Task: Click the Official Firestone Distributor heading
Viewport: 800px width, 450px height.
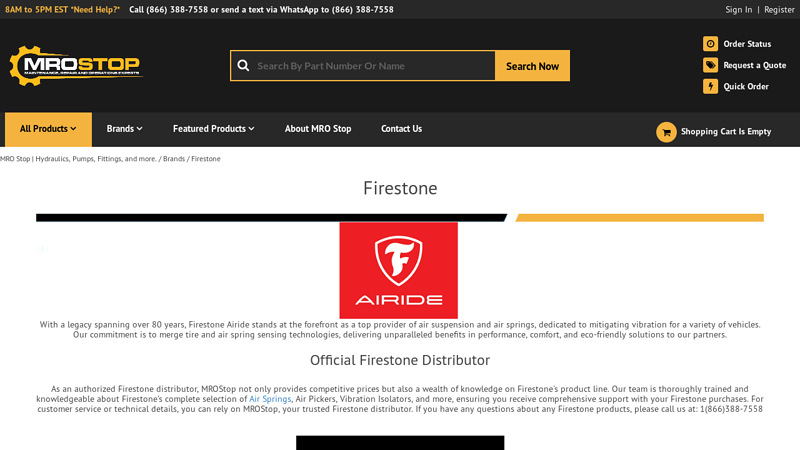Action: pos(400,360)
